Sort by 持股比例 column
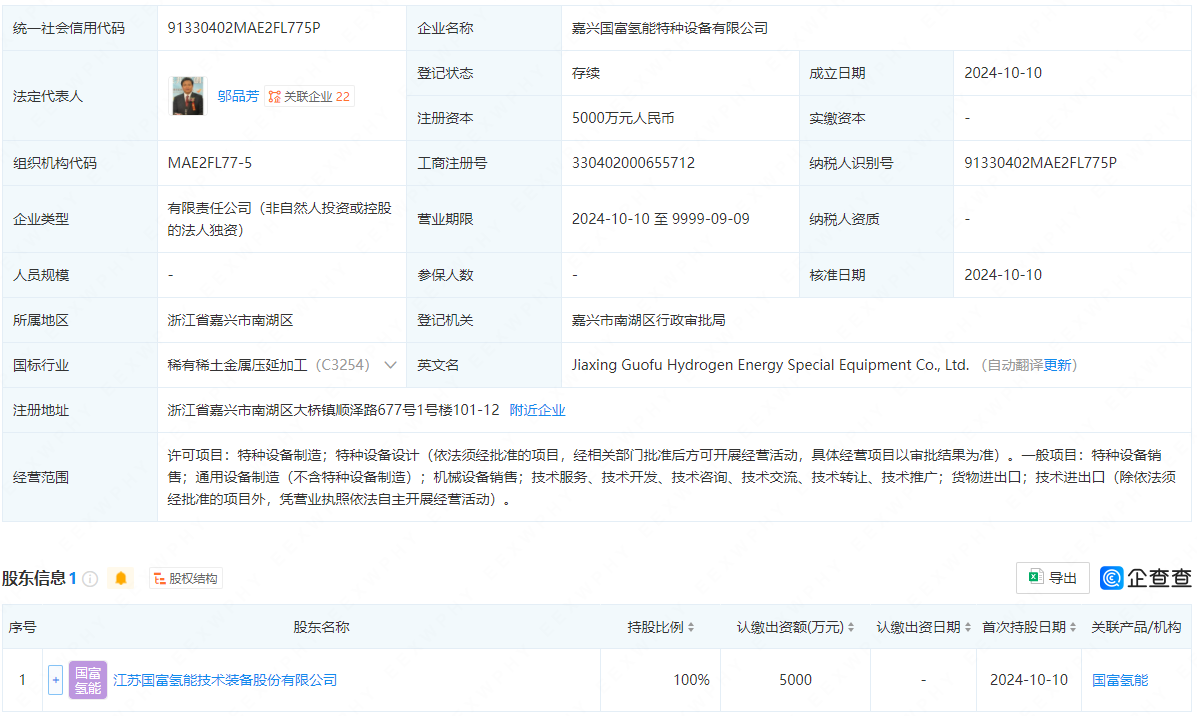 click(690, 628)
